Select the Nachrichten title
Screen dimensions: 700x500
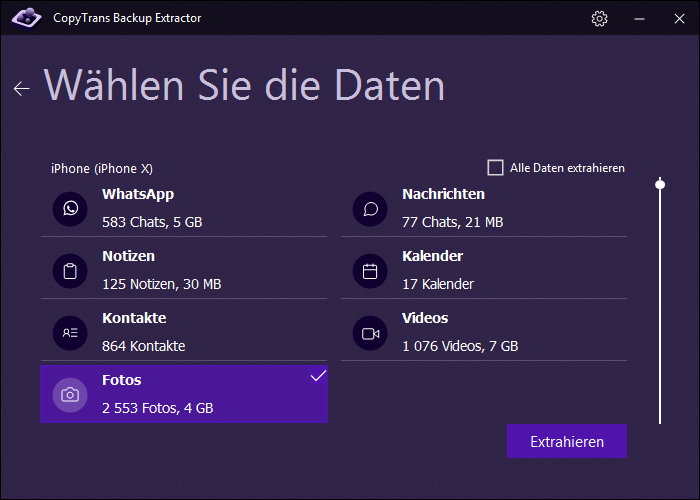click(x=443, y=194)
